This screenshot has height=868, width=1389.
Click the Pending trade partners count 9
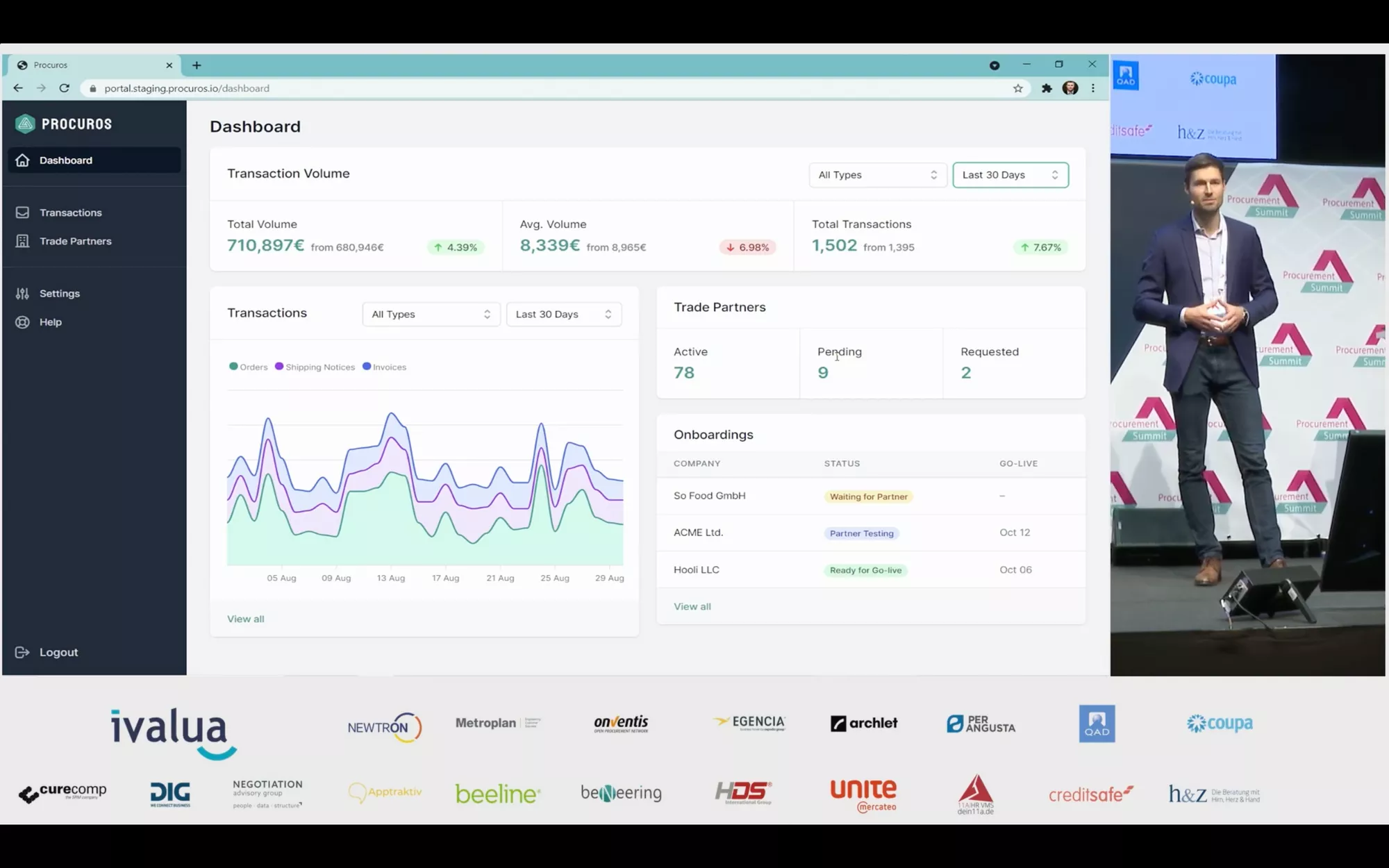(823, 373)
